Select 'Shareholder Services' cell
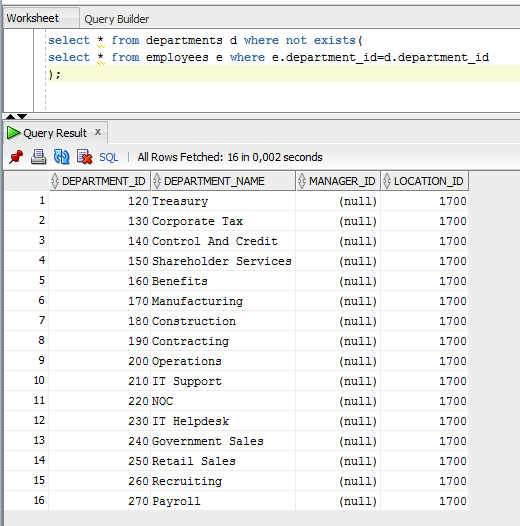 223,261
